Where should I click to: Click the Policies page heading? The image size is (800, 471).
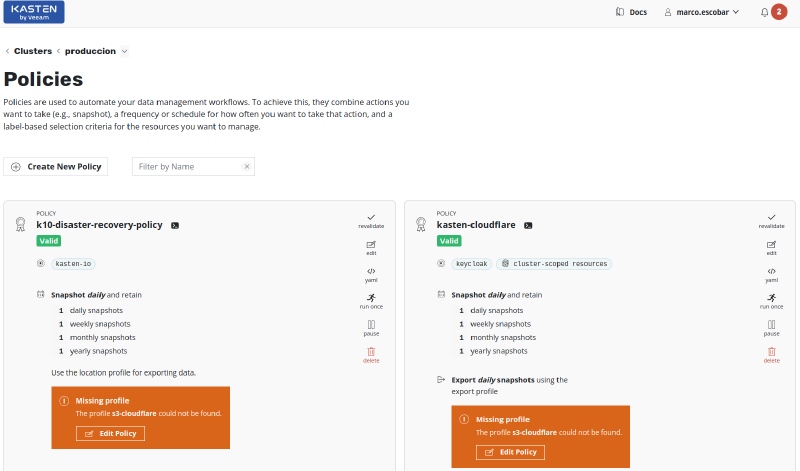pyautogui.click(x=43, y=79)
